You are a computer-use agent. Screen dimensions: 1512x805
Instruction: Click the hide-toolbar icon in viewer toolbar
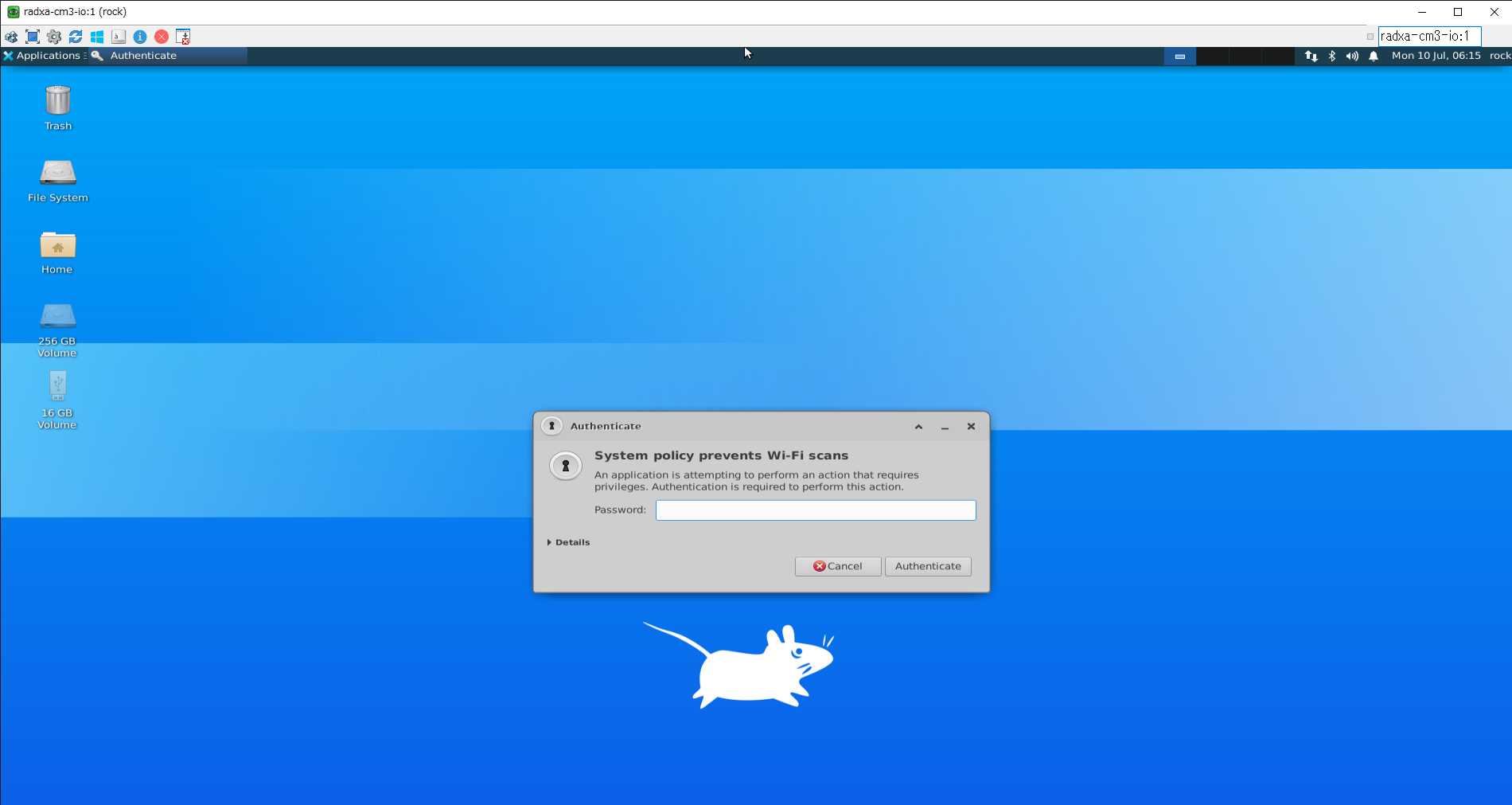click(183, 37)
